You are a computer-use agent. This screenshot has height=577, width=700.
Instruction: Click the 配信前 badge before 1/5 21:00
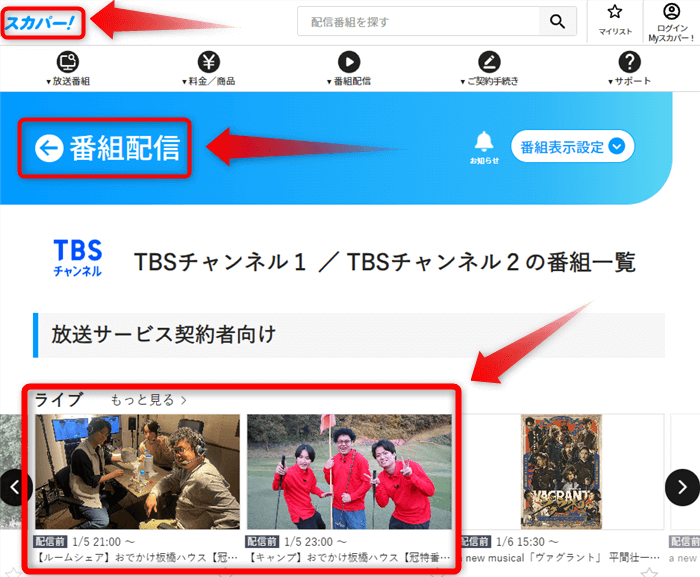click(50, 542)
